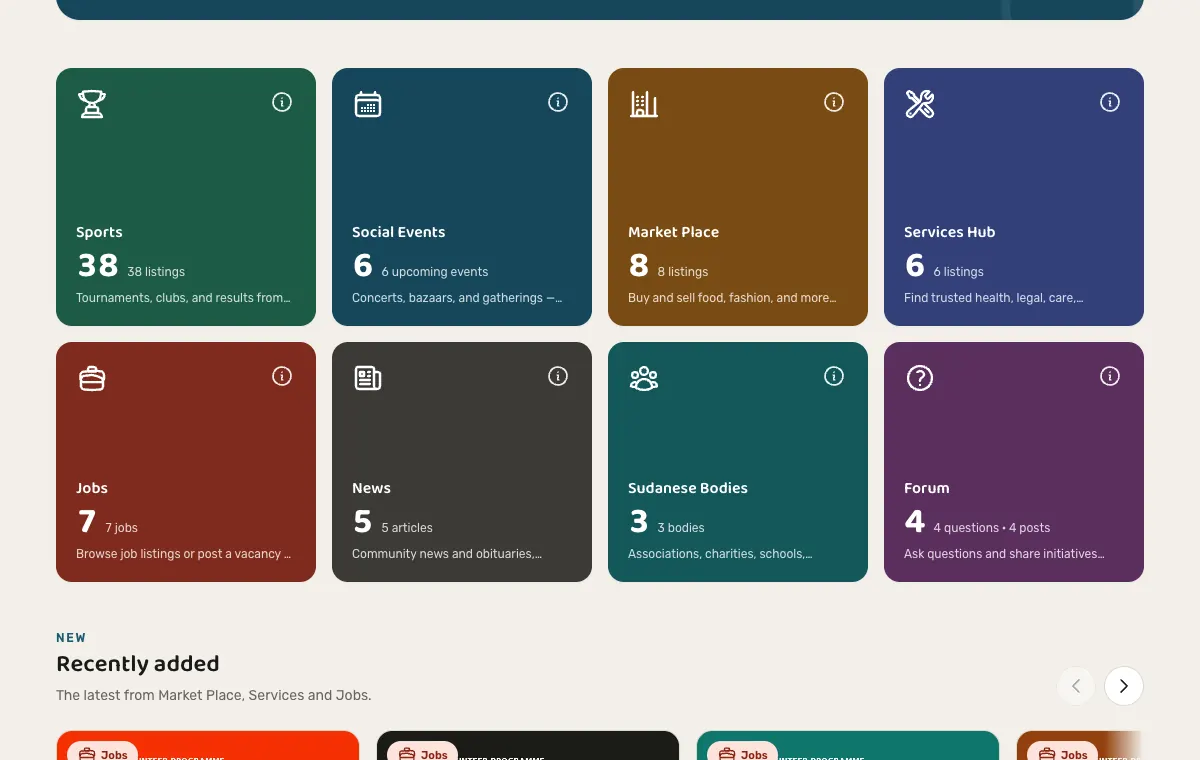Click the question mark icon on Forum
1200x760 pixels.
click(x=920, y=378)
